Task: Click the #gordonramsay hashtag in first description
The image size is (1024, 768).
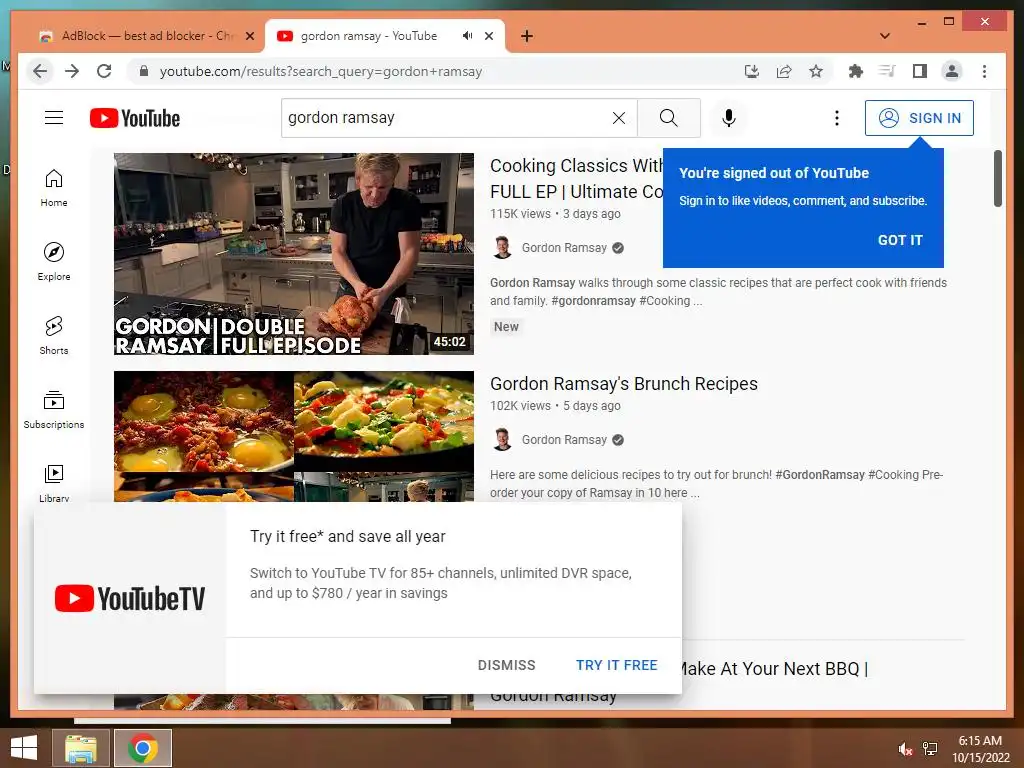Action: [x=593, y=301]
